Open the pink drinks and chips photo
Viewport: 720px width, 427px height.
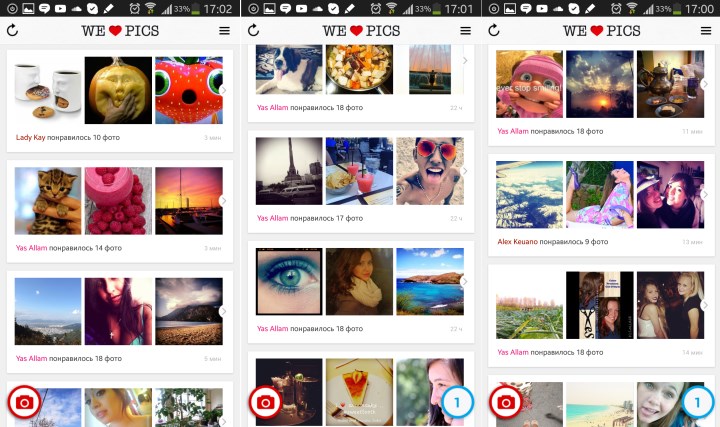(359, 171)
